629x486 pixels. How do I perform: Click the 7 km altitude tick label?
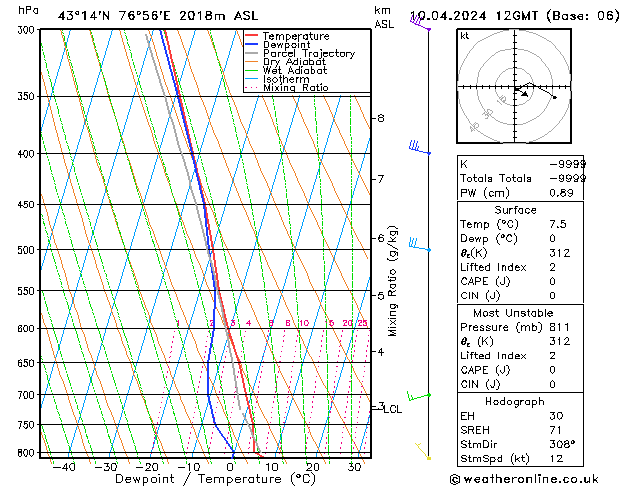[381, 179]
